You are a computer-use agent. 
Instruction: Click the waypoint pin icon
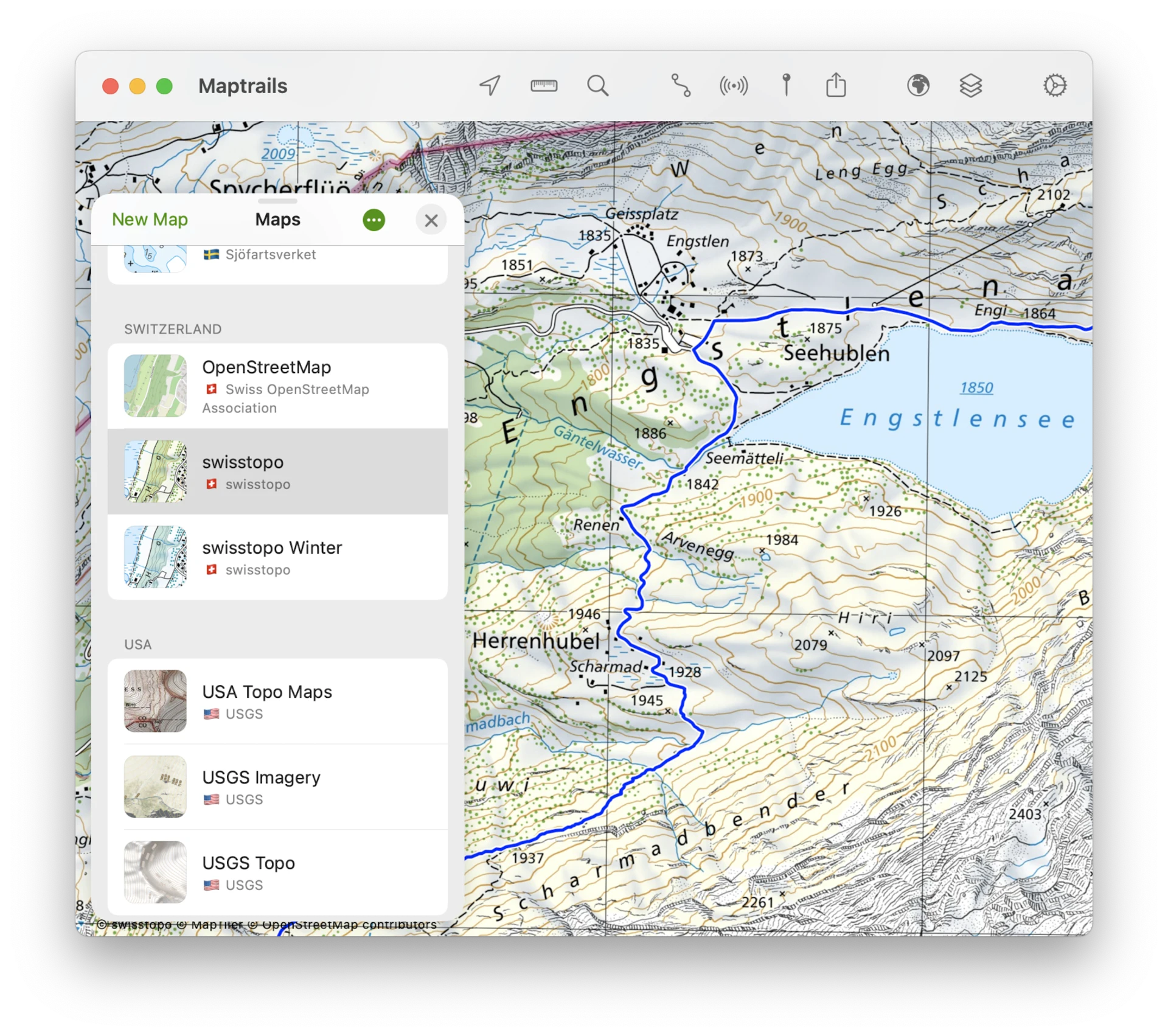point(786,86)
